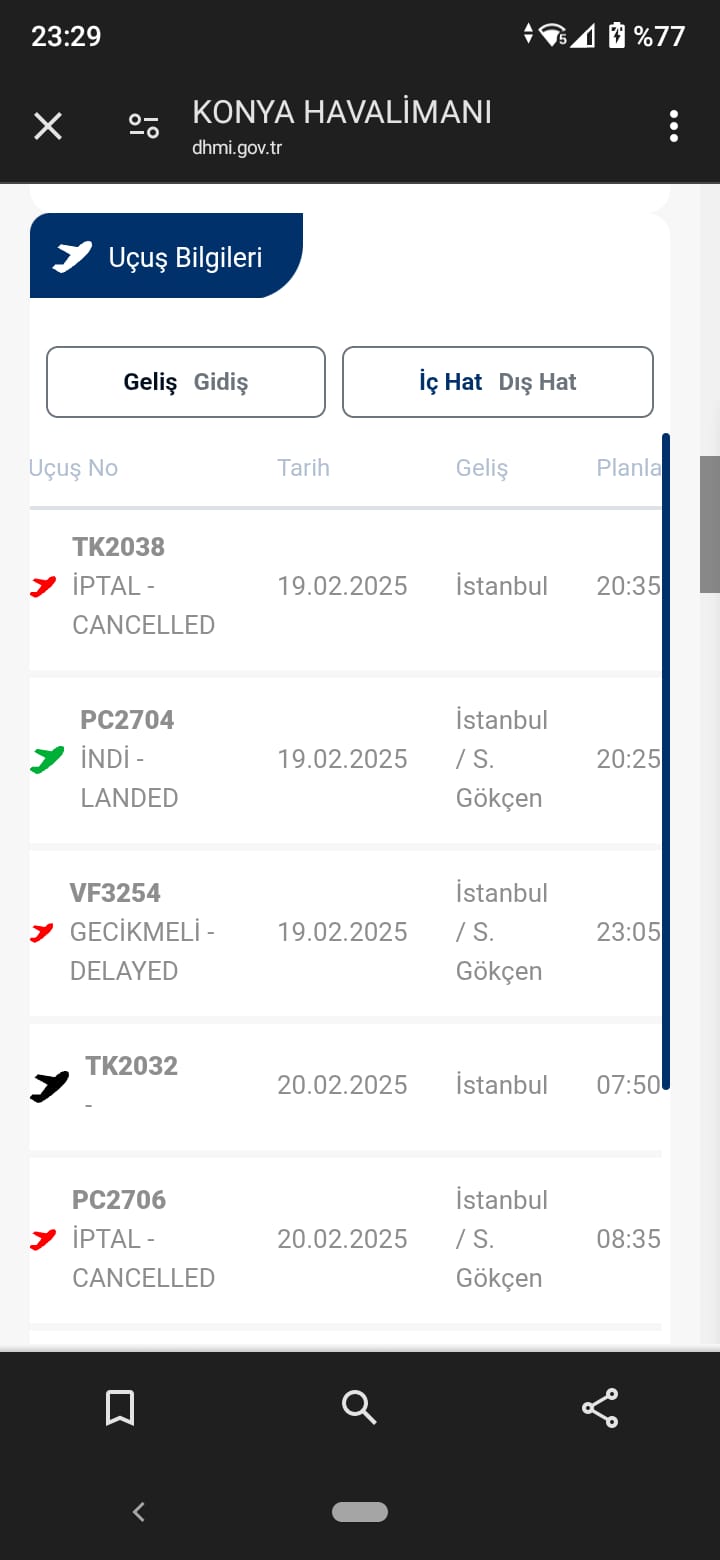Select Geliş arrivals option
This screenshot has height=1560, width=720.
coord(150,382)
